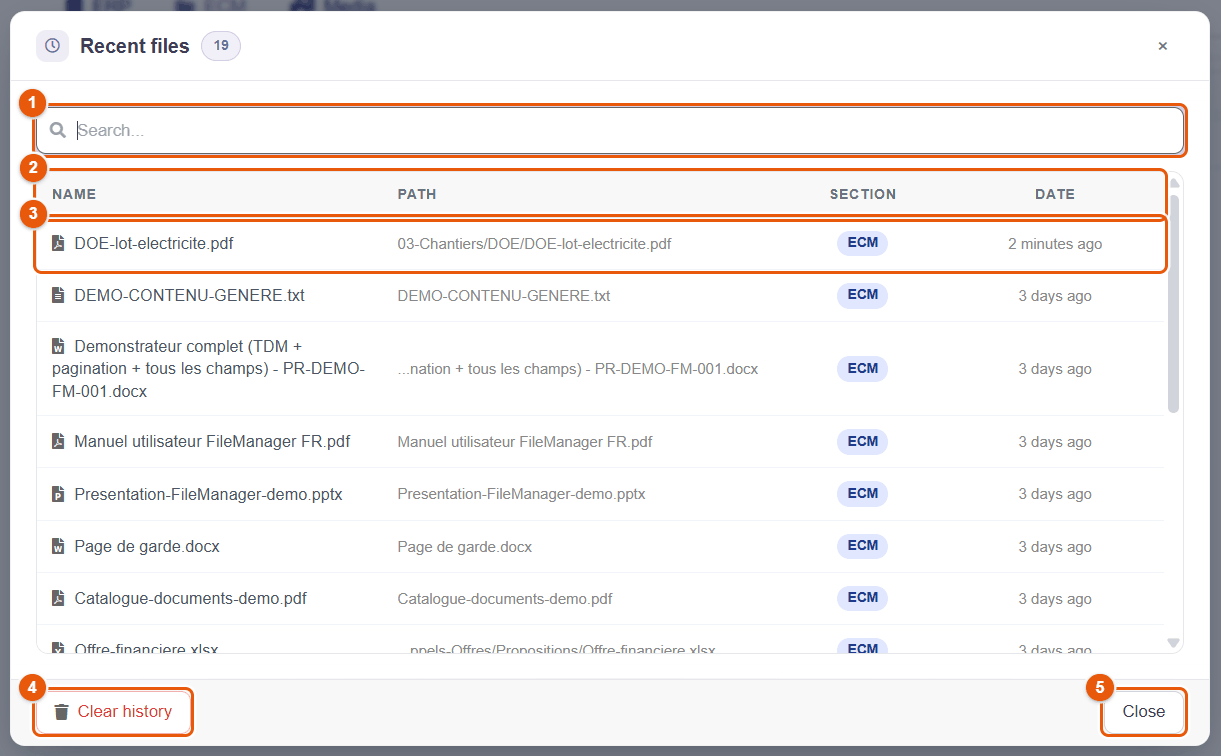
Task: Click the list's vertical scrollbar thumb
Action: 1174,303
